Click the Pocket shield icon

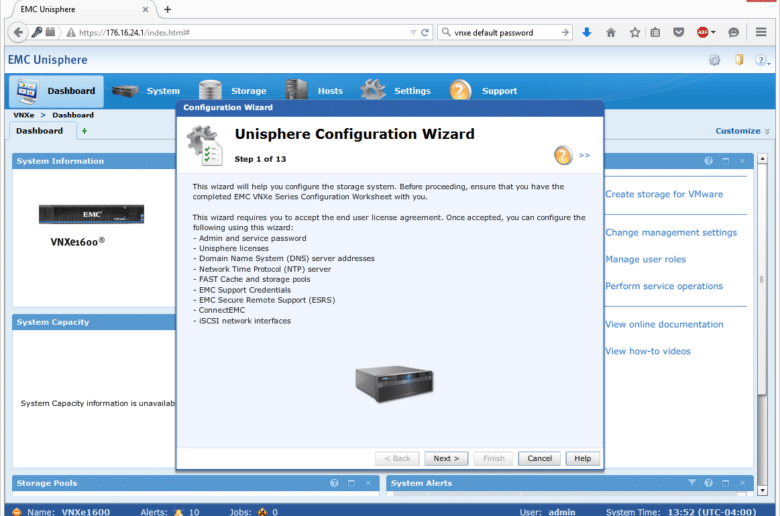pyautogui.click(x=679, y=32)
